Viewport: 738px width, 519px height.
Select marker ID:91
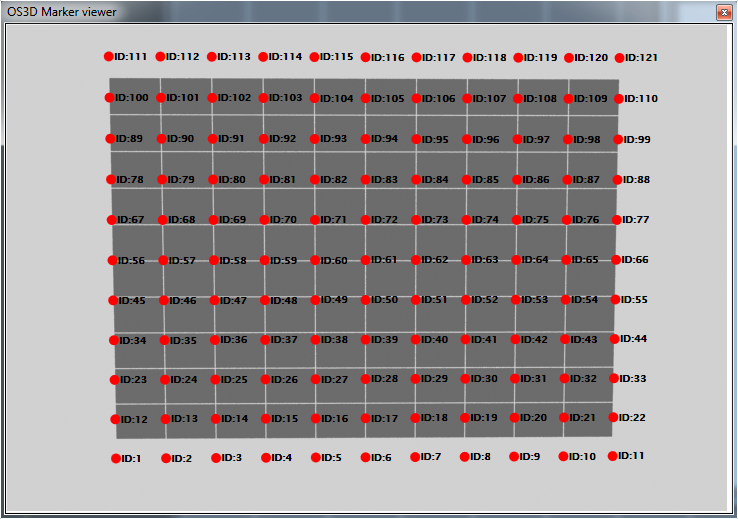tap(213, 139)
